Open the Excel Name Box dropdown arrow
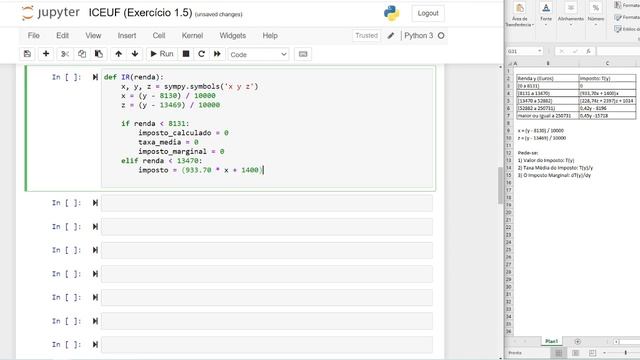 (540, 51)
